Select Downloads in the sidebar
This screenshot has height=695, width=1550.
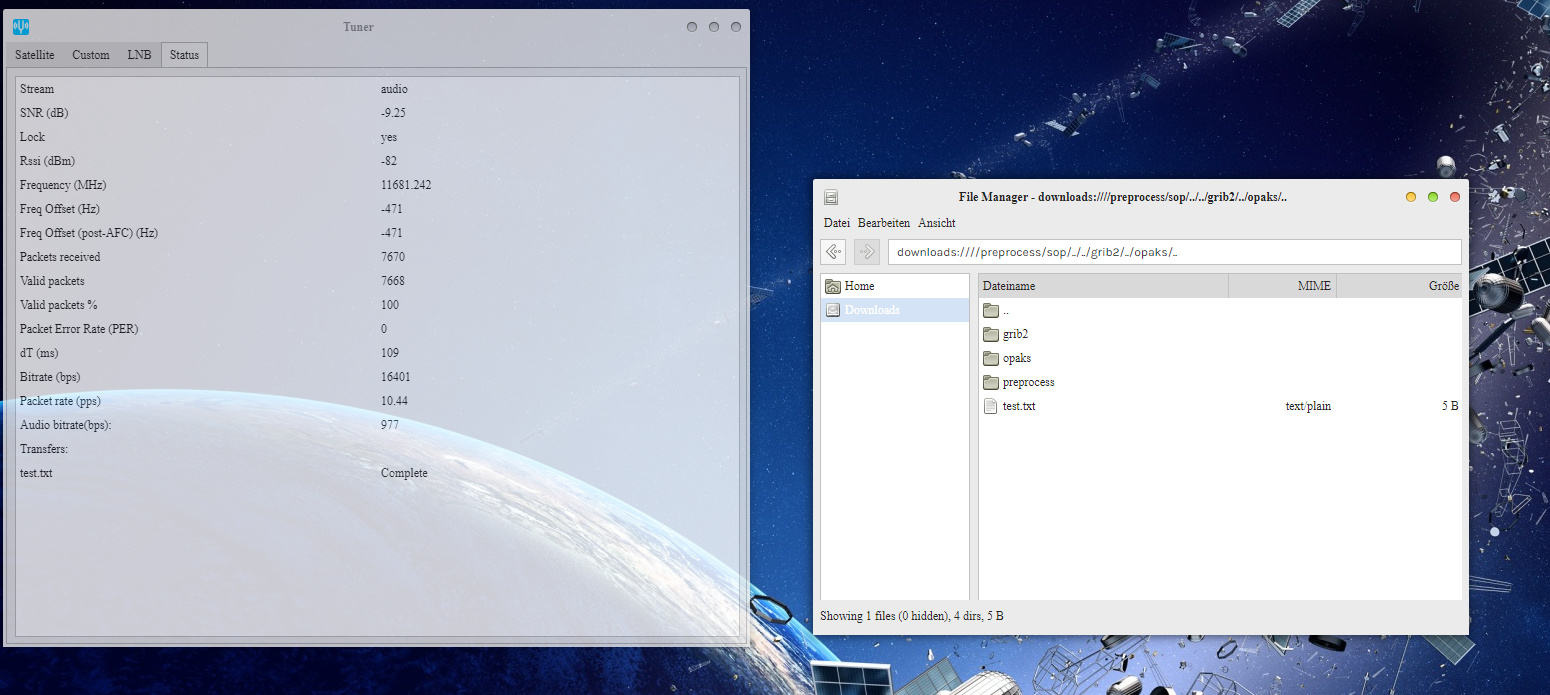tap(895, 310)
